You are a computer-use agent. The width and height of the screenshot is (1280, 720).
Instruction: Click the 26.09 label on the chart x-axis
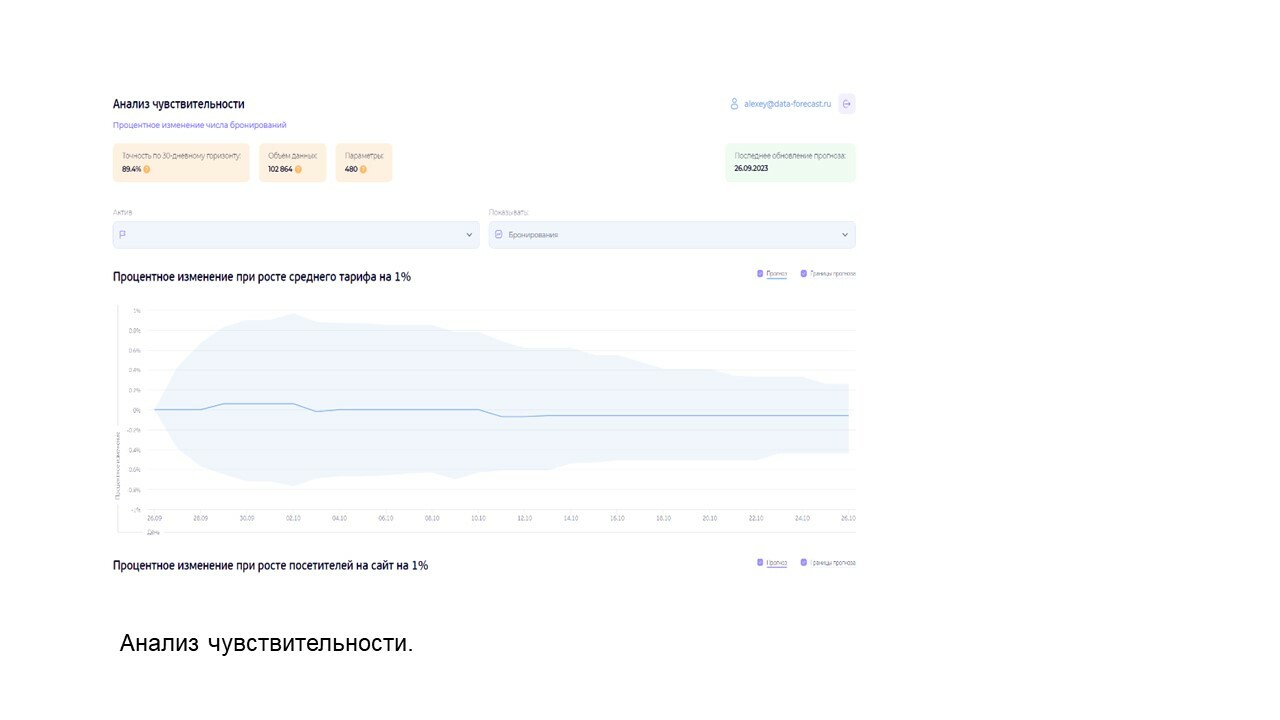[x=154, y=519]
